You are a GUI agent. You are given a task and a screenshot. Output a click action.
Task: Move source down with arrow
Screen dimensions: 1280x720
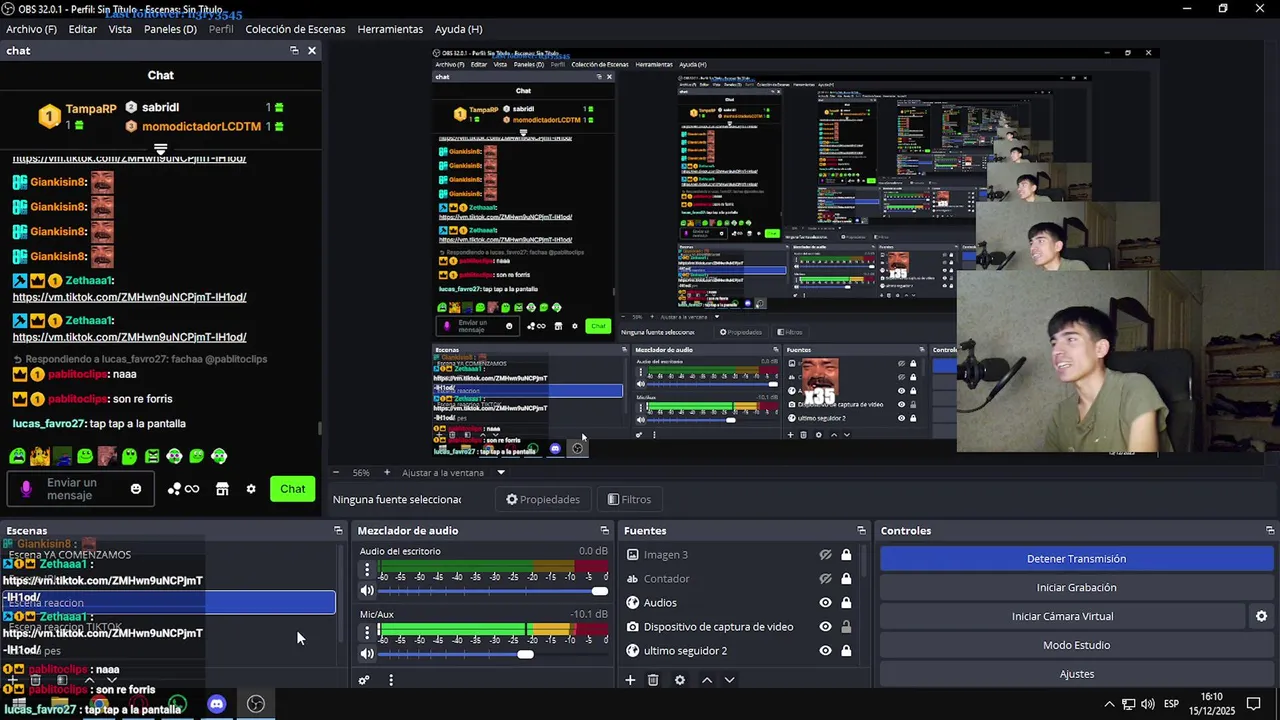(x=729, y=680)
